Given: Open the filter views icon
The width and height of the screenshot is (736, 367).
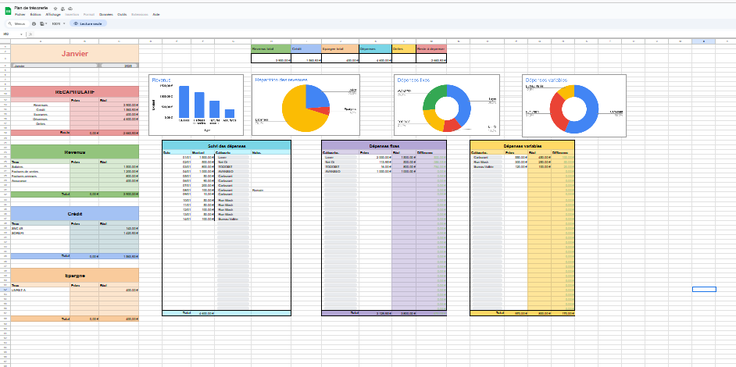Looking at the screenshot, I should (x=42, y=23).
